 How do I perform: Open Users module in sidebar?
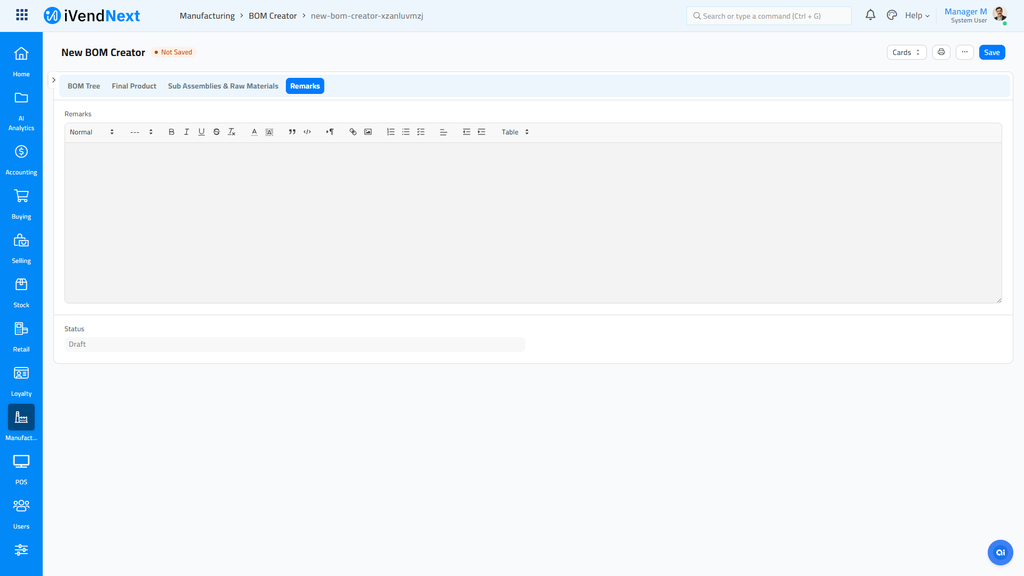point(21,514)
